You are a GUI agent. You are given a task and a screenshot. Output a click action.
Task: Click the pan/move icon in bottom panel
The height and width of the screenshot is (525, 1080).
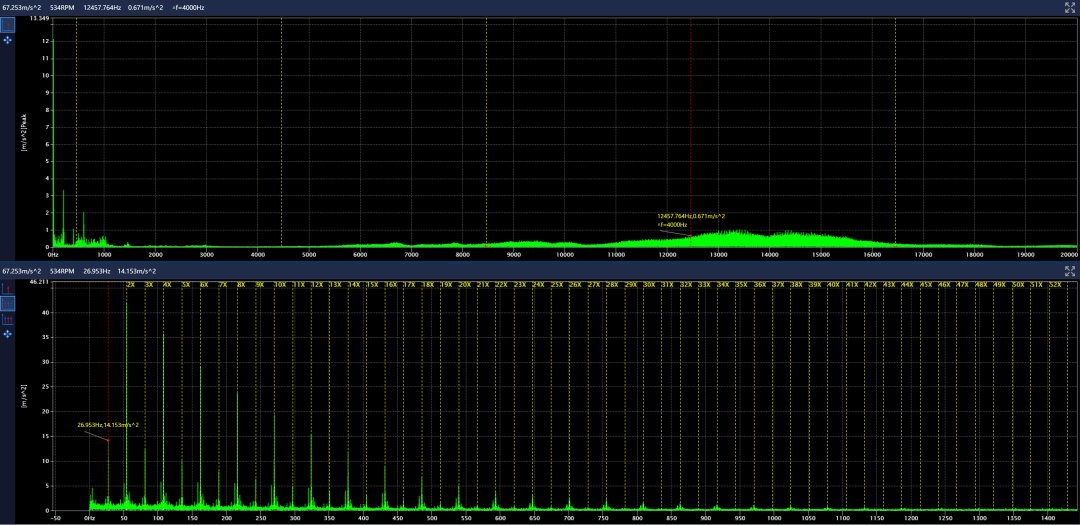point(8,333)
